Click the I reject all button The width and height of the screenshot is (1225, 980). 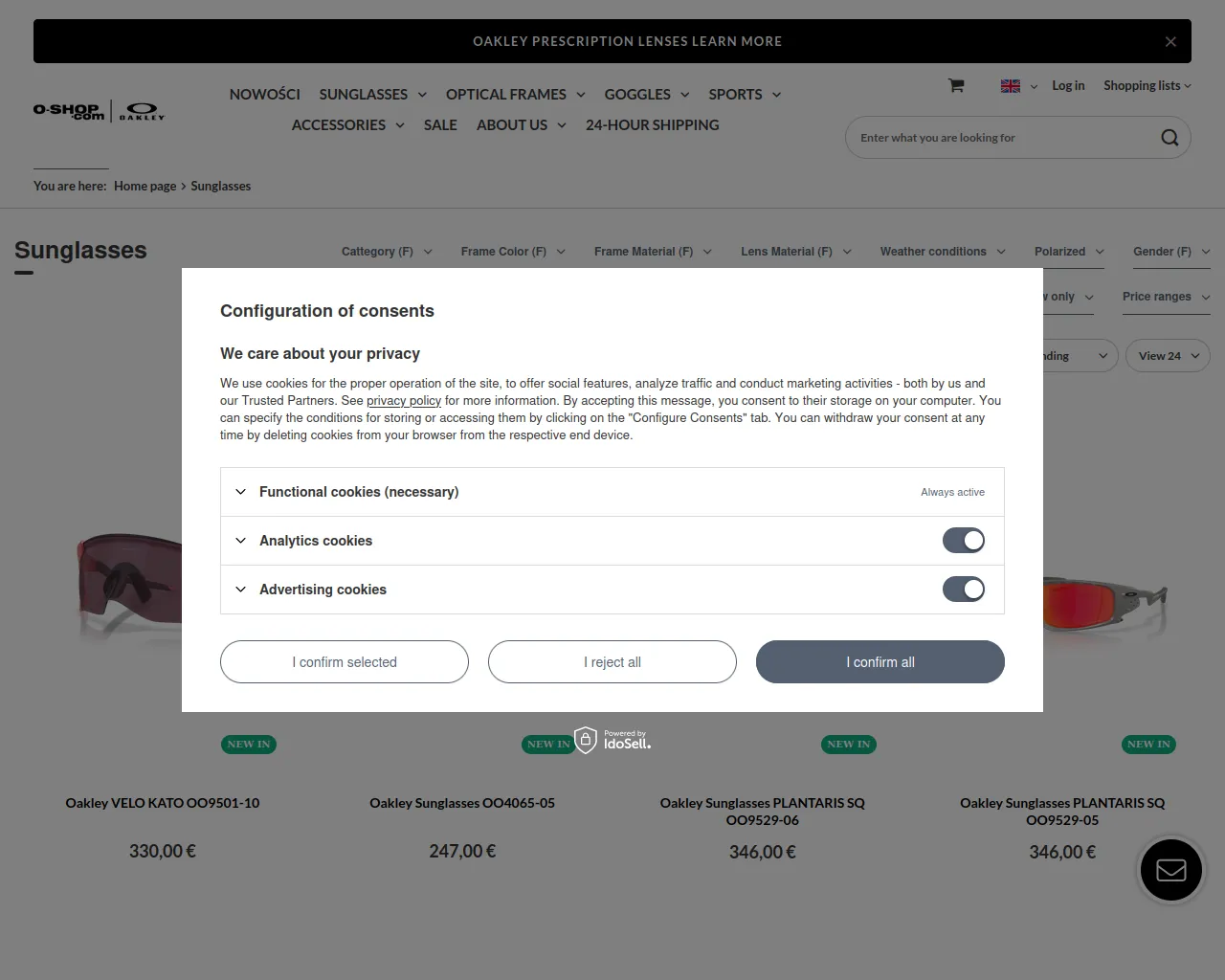pos(612,662)
